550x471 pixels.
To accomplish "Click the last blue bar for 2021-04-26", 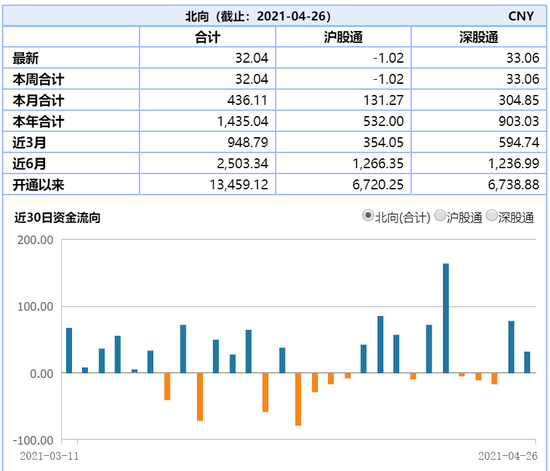I will 527,362.
